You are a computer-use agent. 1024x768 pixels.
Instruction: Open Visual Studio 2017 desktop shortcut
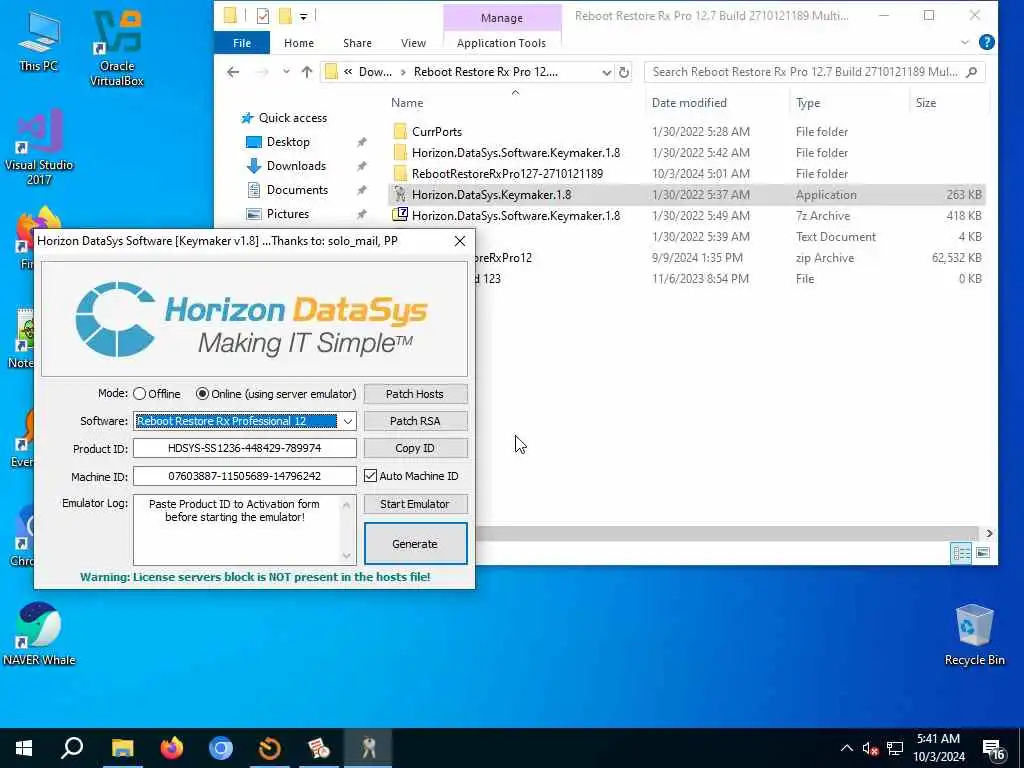(x=39, y=148)
